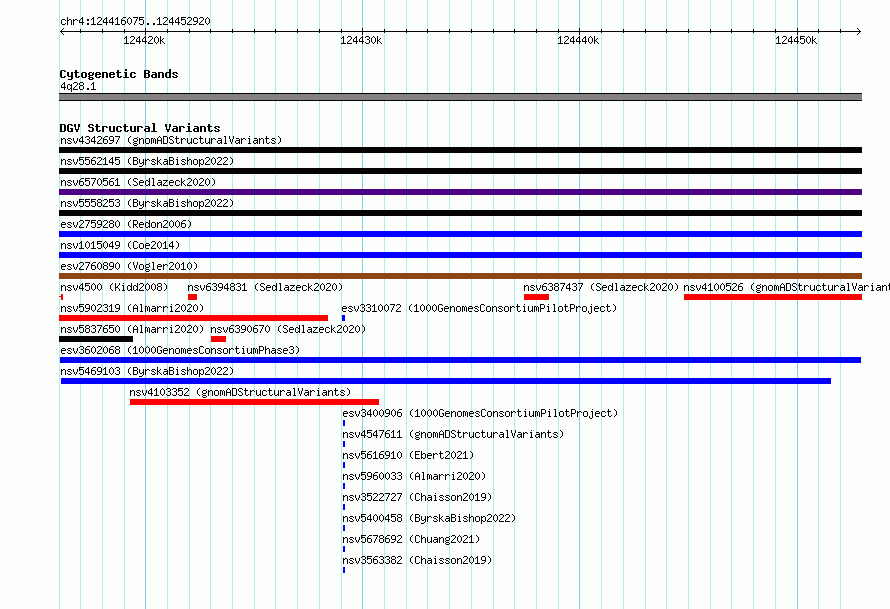Click the nsv6390670 Sedlazeck2020 label
Image resolution: width=890 pixels, height=609 pixels.
(288, 329)
